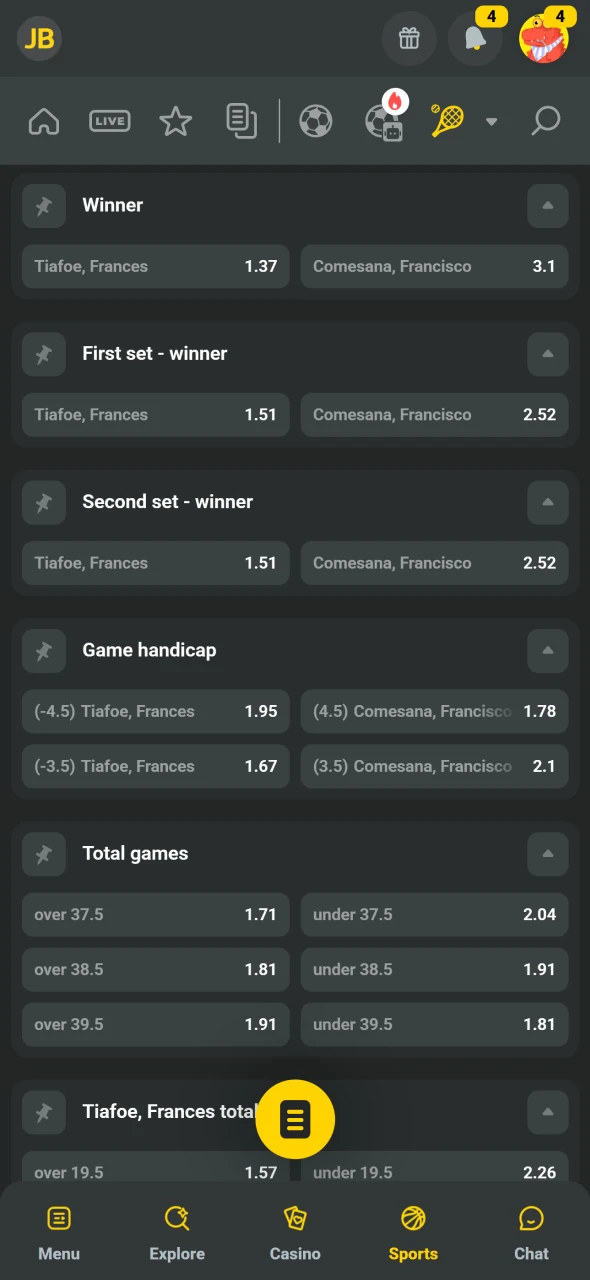Pin the Total games market

click(x=44, y=854)
